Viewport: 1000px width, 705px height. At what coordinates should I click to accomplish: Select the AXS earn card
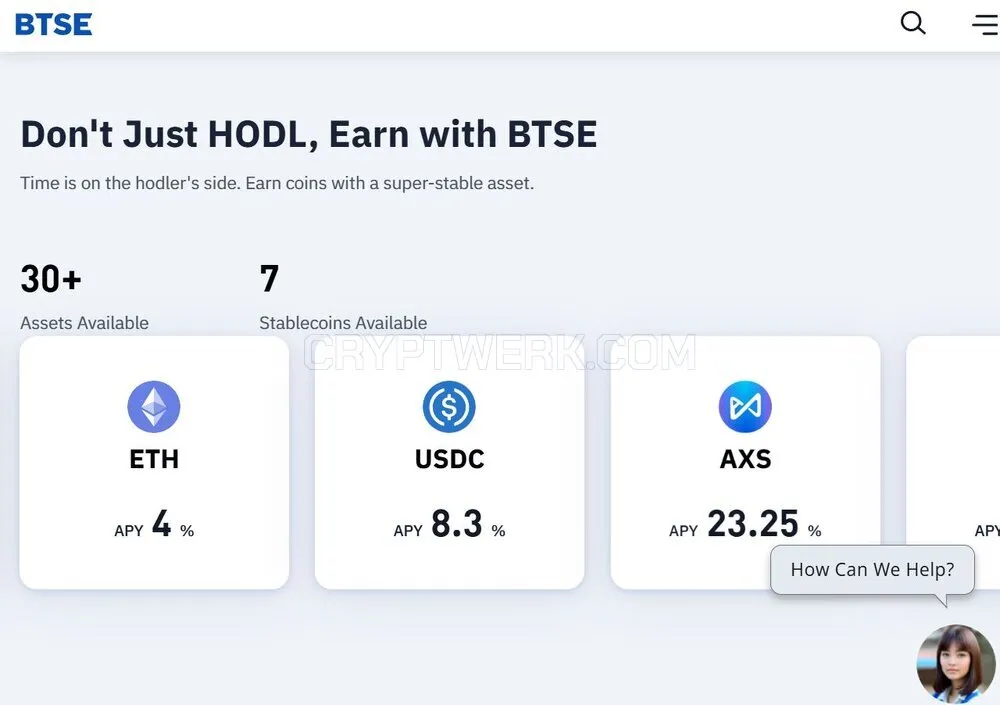746,463
